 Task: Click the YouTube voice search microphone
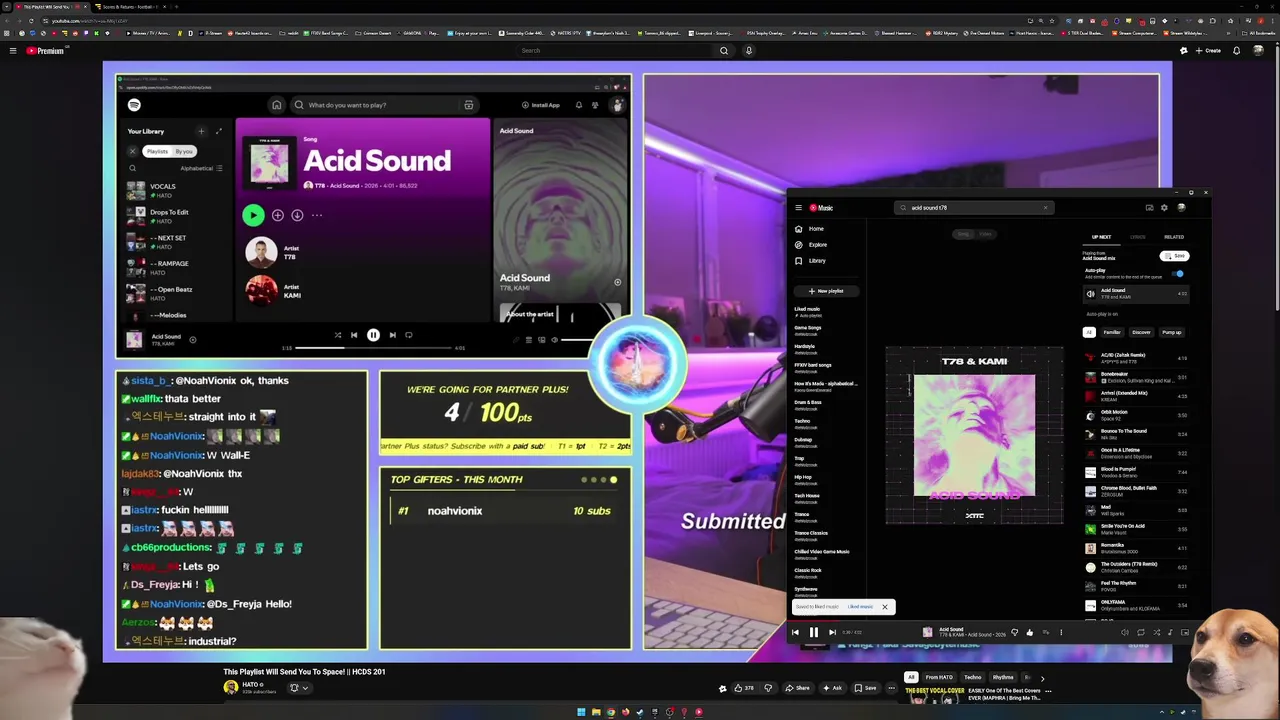pos(748,51)
